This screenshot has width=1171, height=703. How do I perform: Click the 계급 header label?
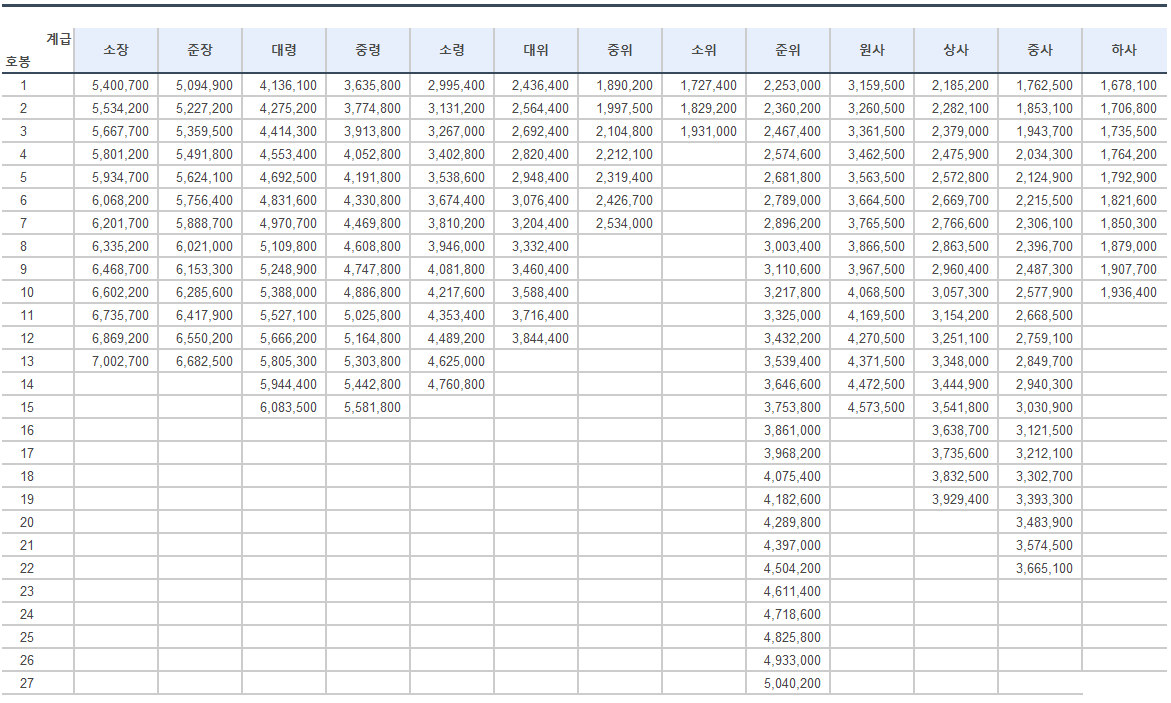pos(58,39)
